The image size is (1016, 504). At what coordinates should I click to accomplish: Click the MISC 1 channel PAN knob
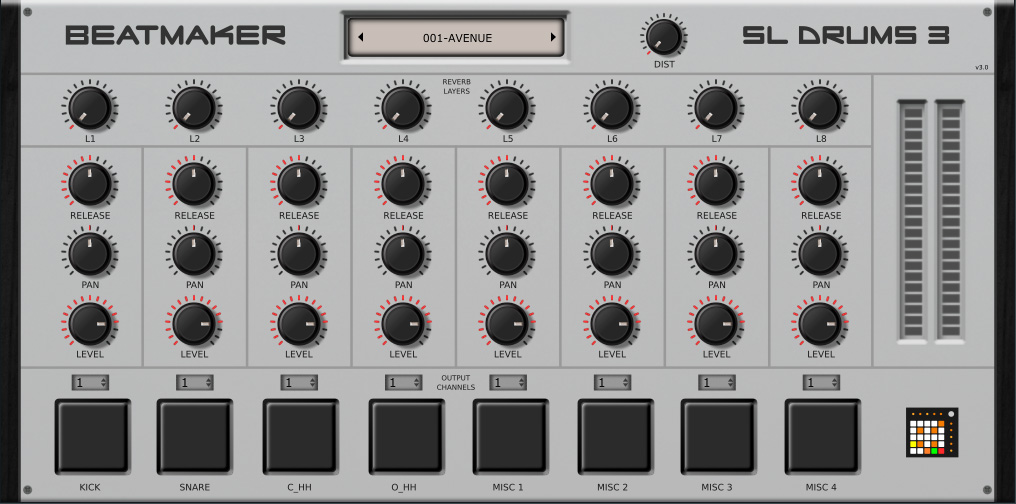point(507,253)
